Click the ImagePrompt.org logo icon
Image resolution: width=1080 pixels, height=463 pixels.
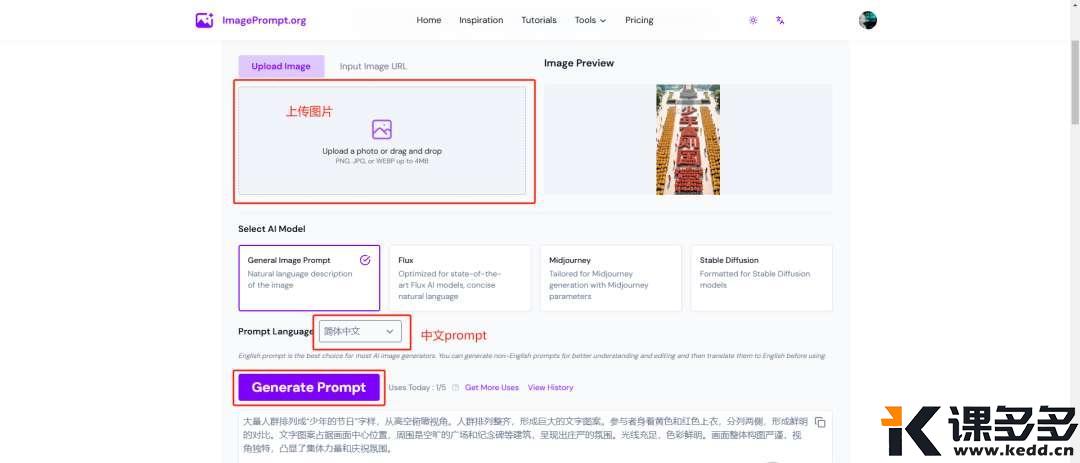point(204,20)
